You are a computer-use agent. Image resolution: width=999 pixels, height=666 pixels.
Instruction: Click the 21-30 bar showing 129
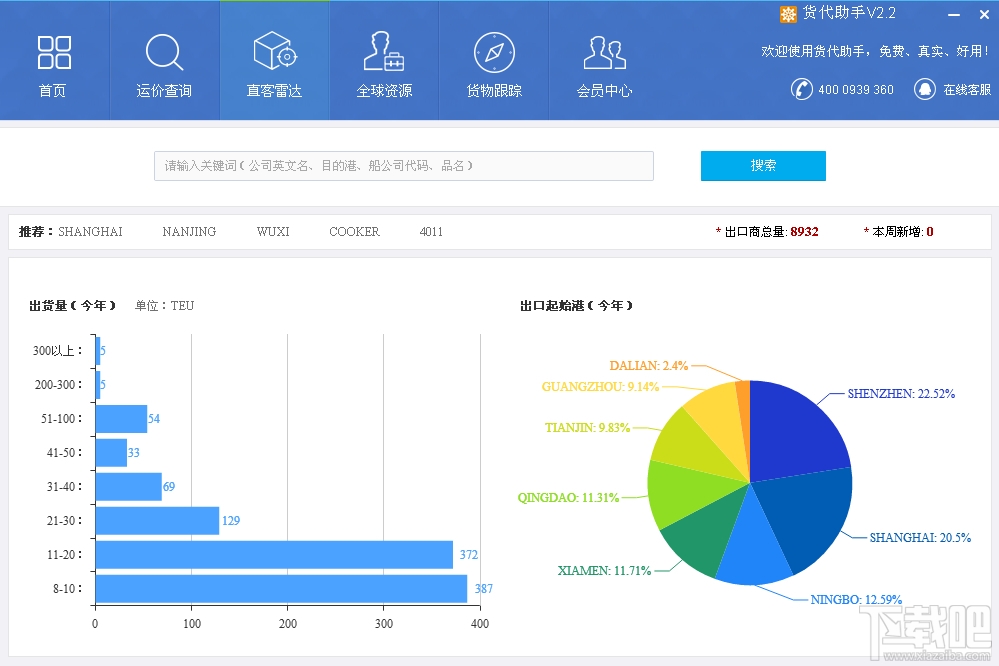click(x=157, y=521)
